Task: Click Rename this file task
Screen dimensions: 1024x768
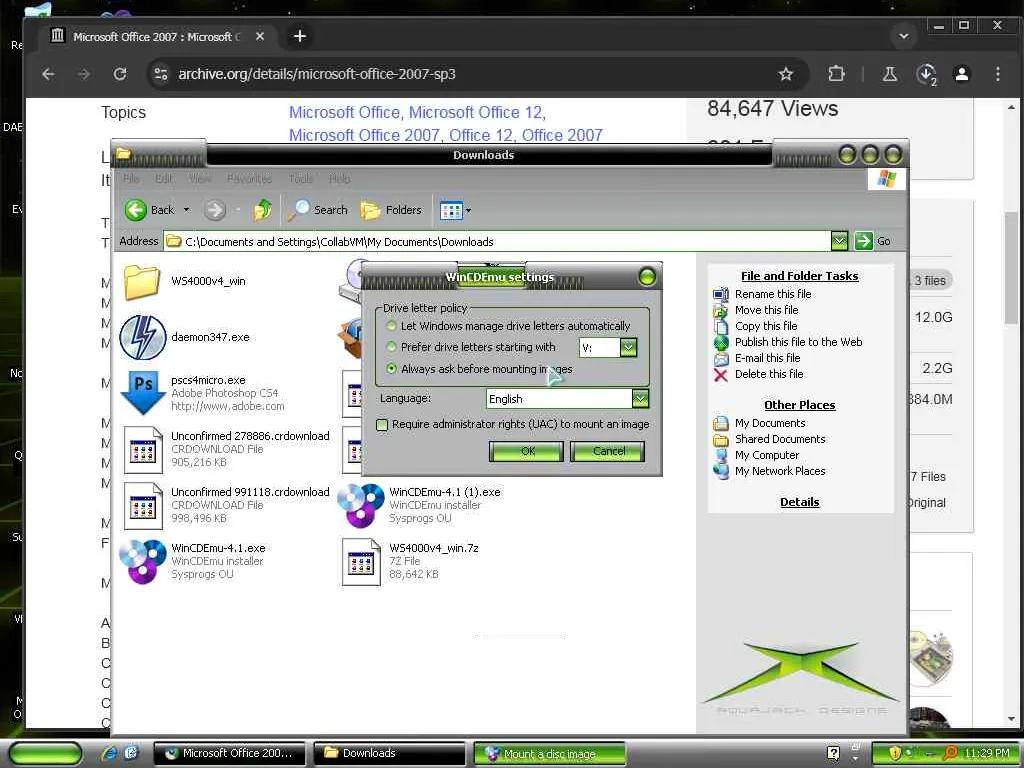Action: click(773, 294)
